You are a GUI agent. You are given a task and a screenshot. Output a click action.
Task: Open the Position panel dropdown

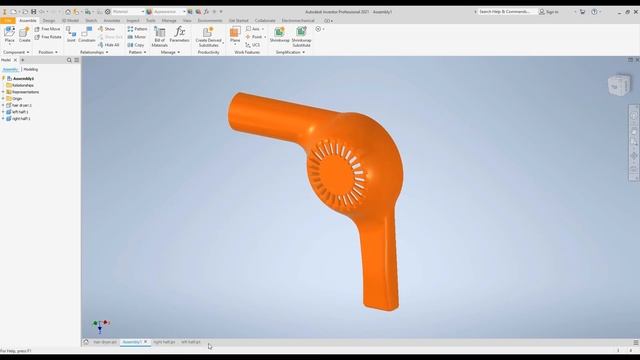(48, 52)
